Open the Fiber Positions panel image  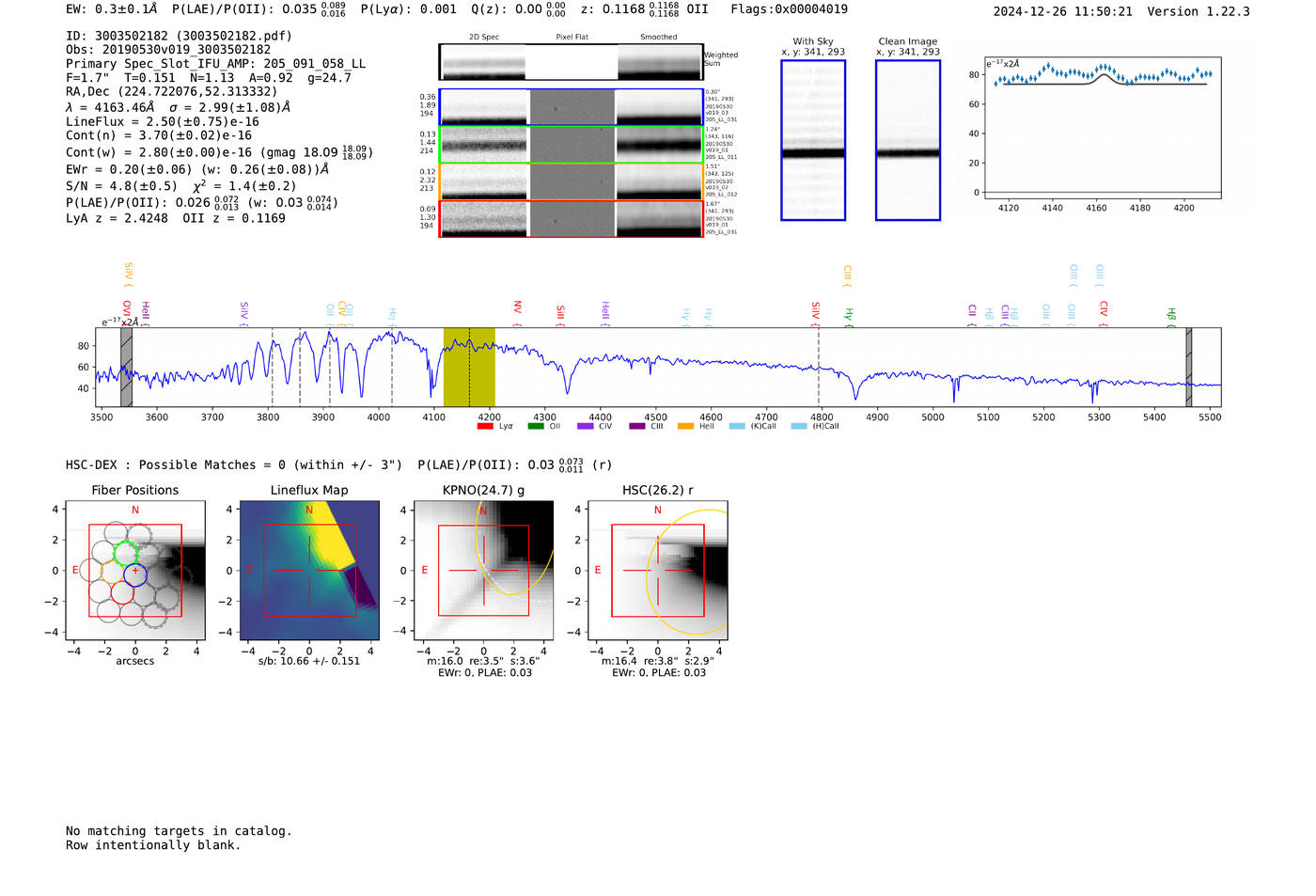pos(134,571)
